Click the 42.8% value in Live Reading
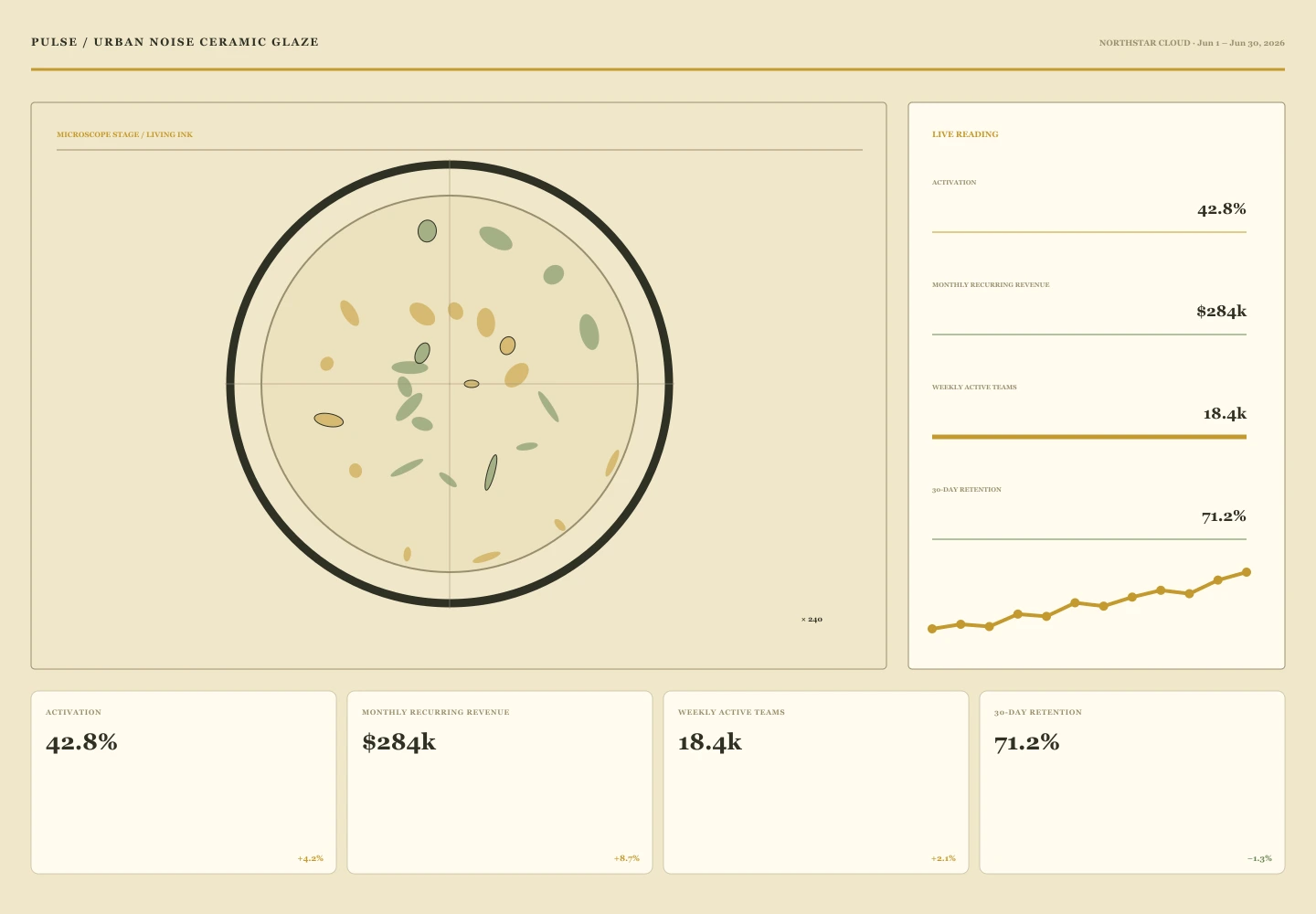Screen dimensions: 1316x914 [x=1222, y=209]
